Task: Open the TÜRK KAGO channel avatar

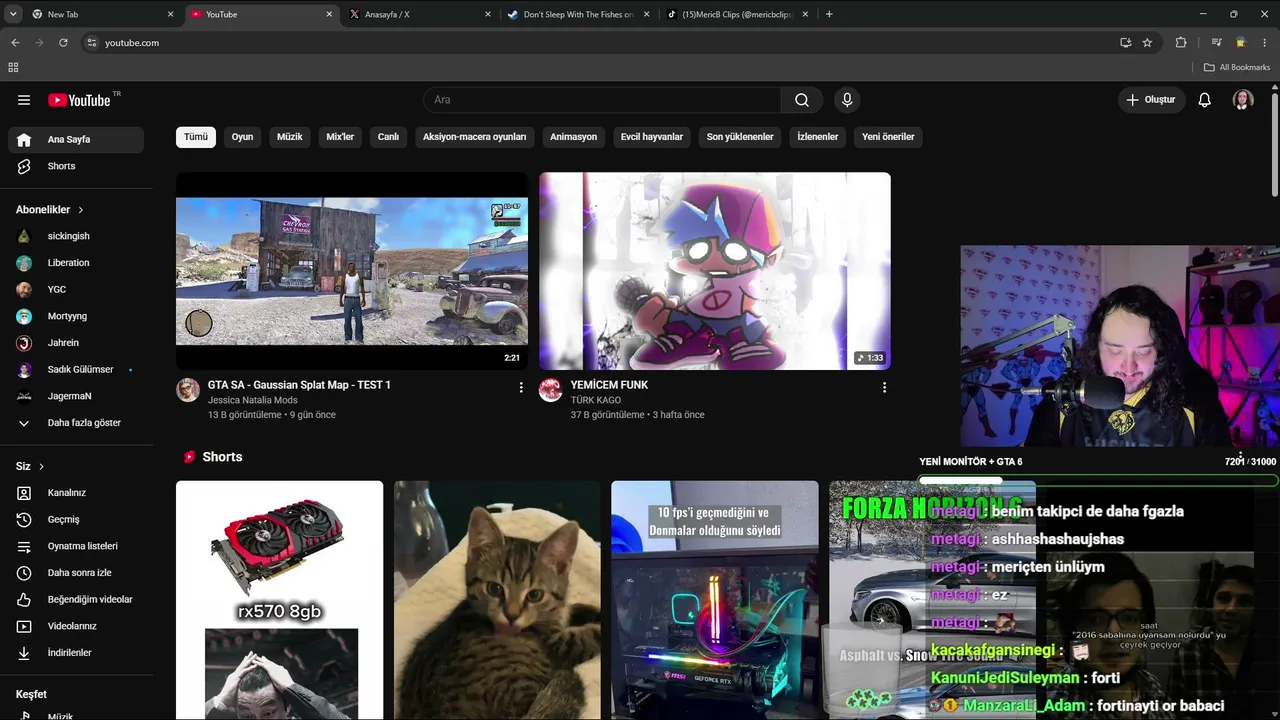Action: [x=551, y=390]
